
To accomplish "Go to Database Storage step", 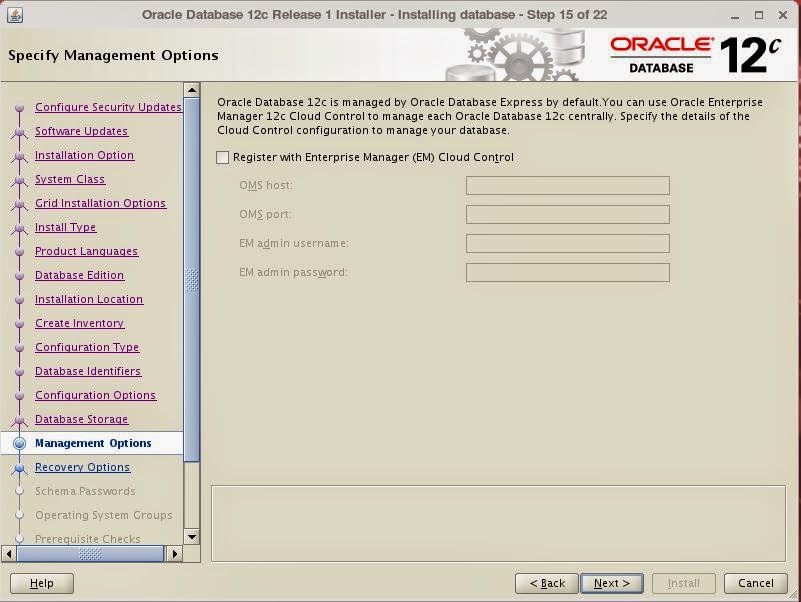I will point(81,419).
